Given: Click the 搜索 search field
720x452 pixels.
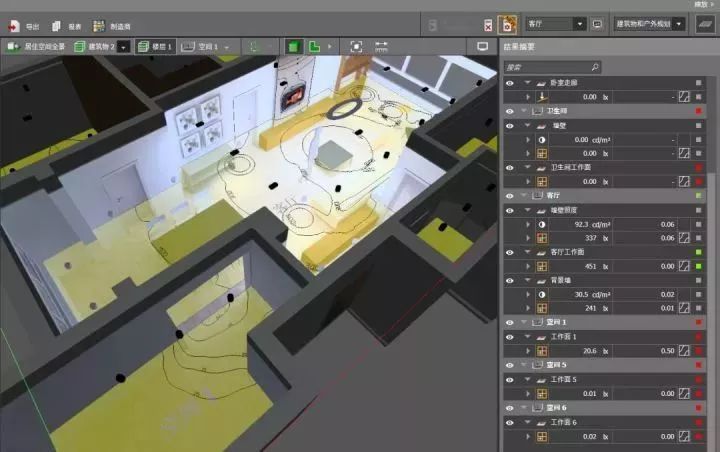Looking at the screenshot, I should tap(552, 67).
